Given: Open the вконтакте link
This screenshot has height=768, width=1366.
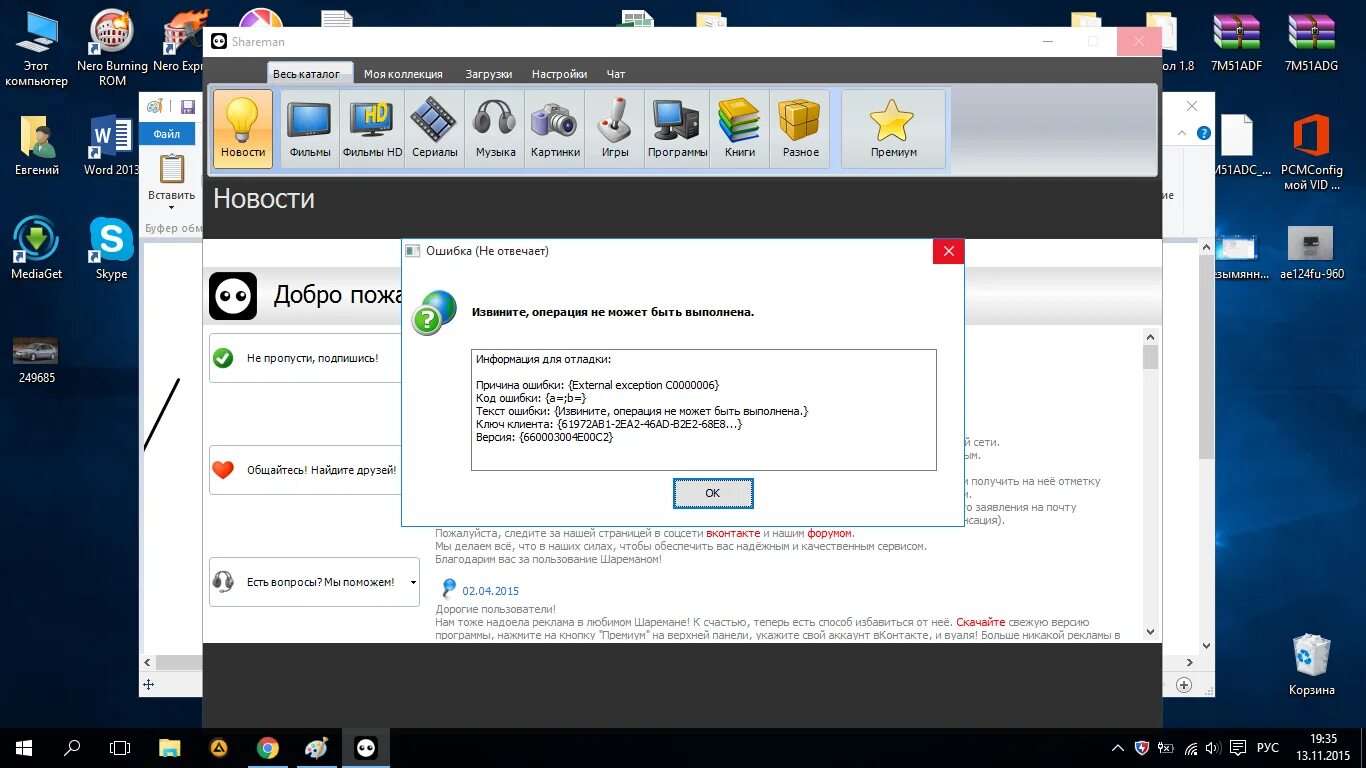Looking at the screenshot, I should [x=733, y=533].
